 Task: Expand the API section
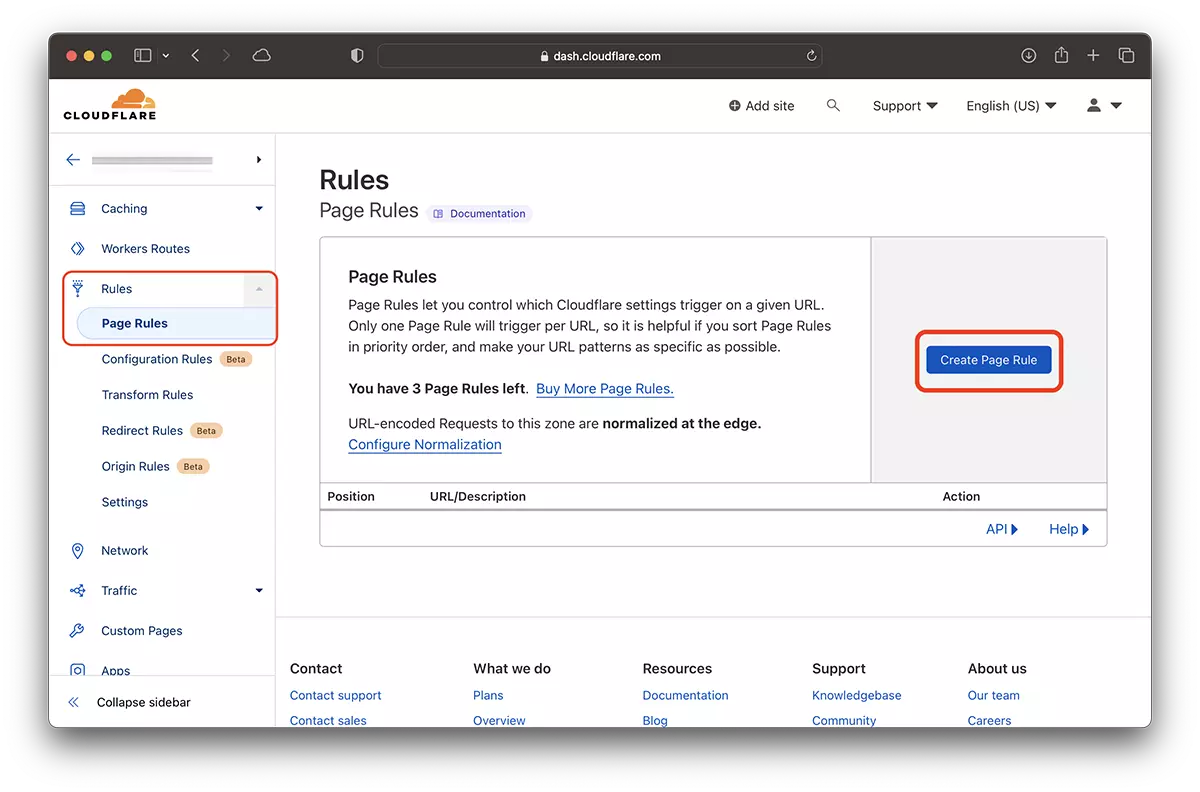[1002, 529]
